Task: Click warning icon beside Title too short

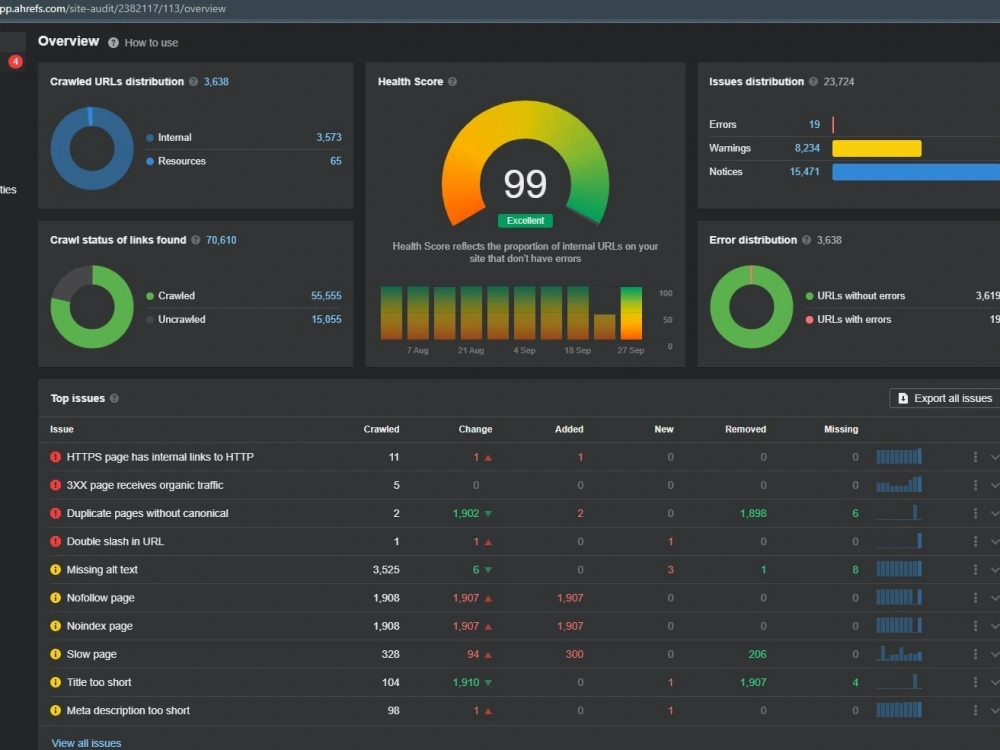Action: coord(55,682)
